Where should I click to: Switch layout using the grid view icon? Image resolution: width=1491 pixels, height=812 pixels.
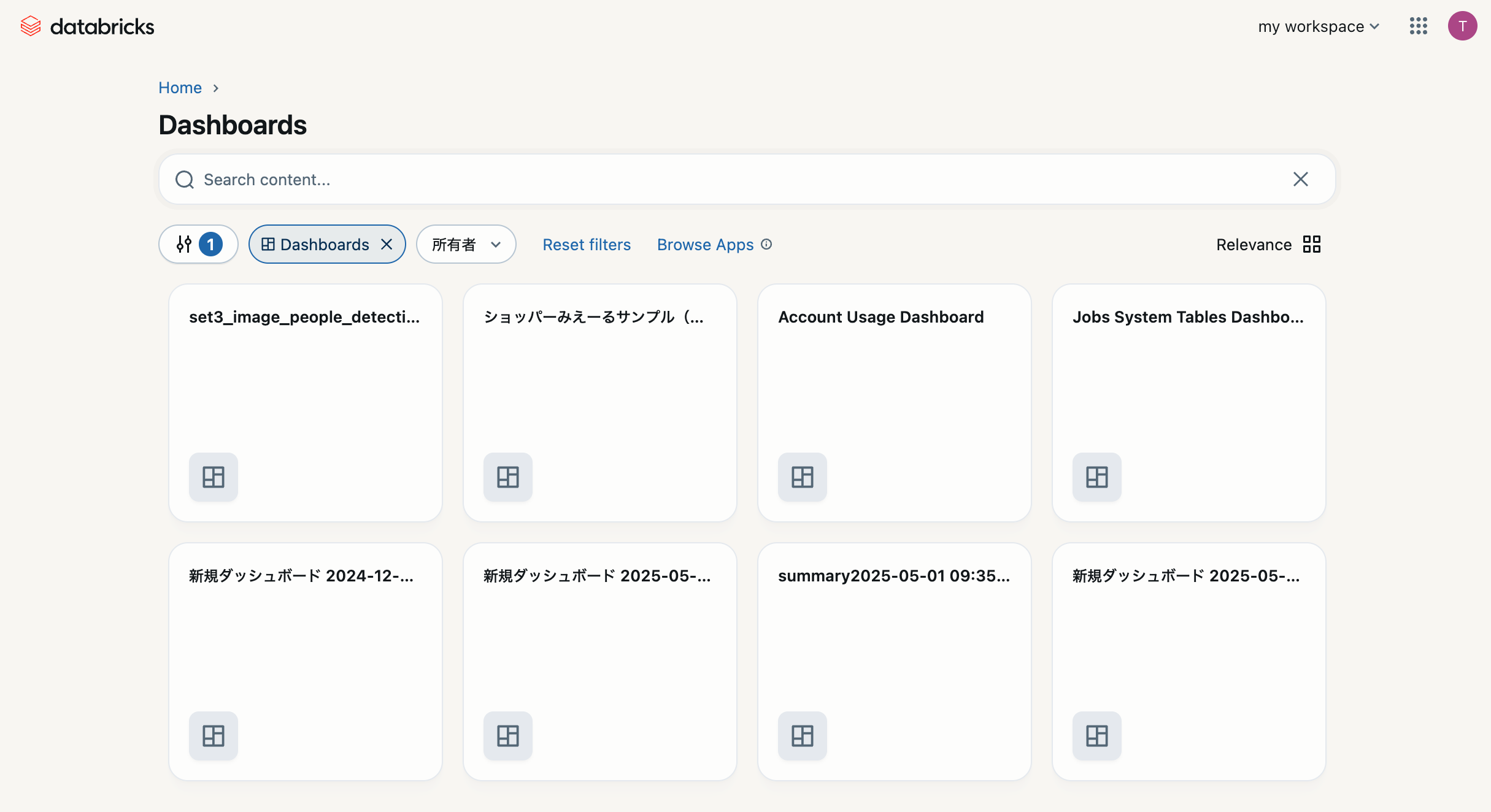[1312, 244]
